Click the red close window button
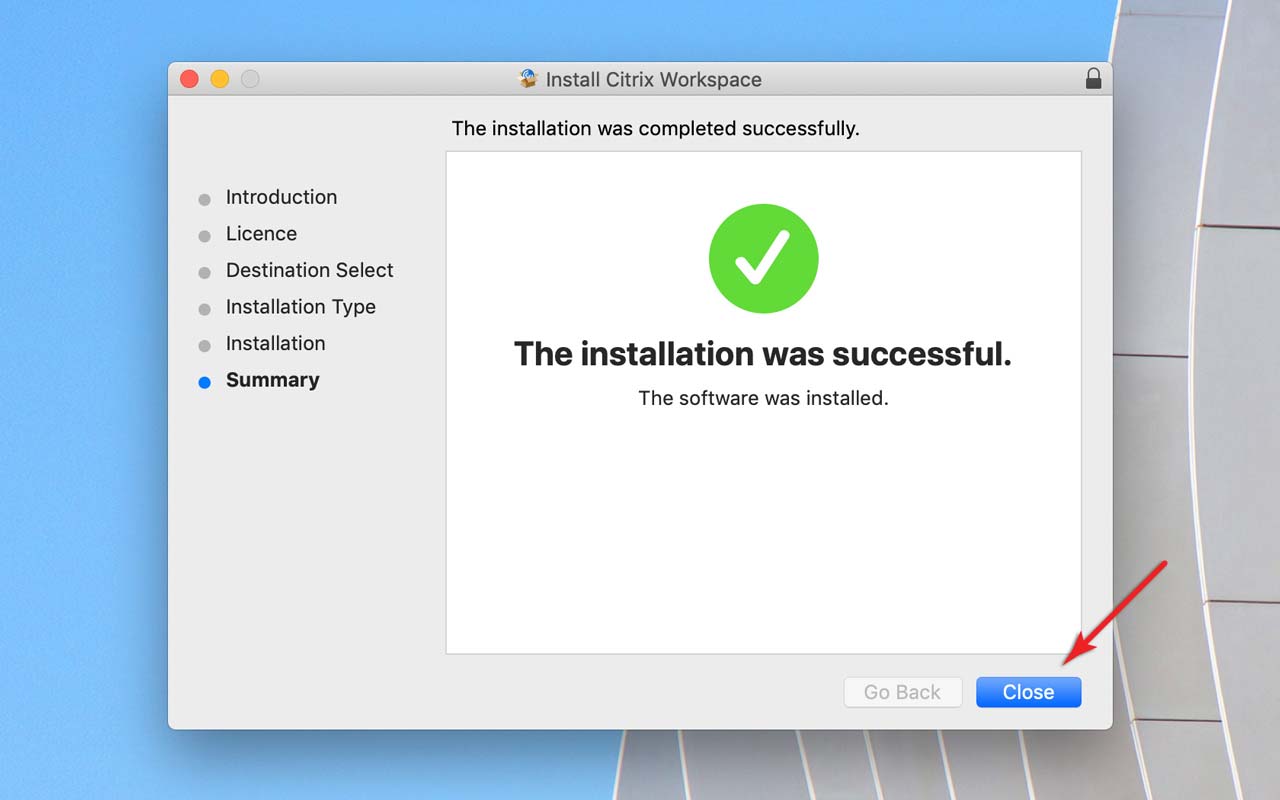The width and height of the screenshot is (1280, 800). pyautogui.click(x=189, y=79)
